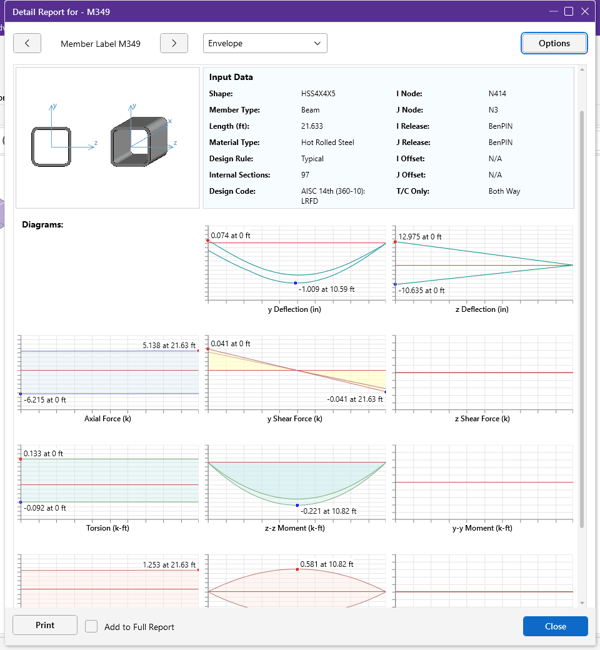The height and width of the screenshot is (650, 600).
Task: Click the scroll up arrow of report
Action: click(582, 70)
